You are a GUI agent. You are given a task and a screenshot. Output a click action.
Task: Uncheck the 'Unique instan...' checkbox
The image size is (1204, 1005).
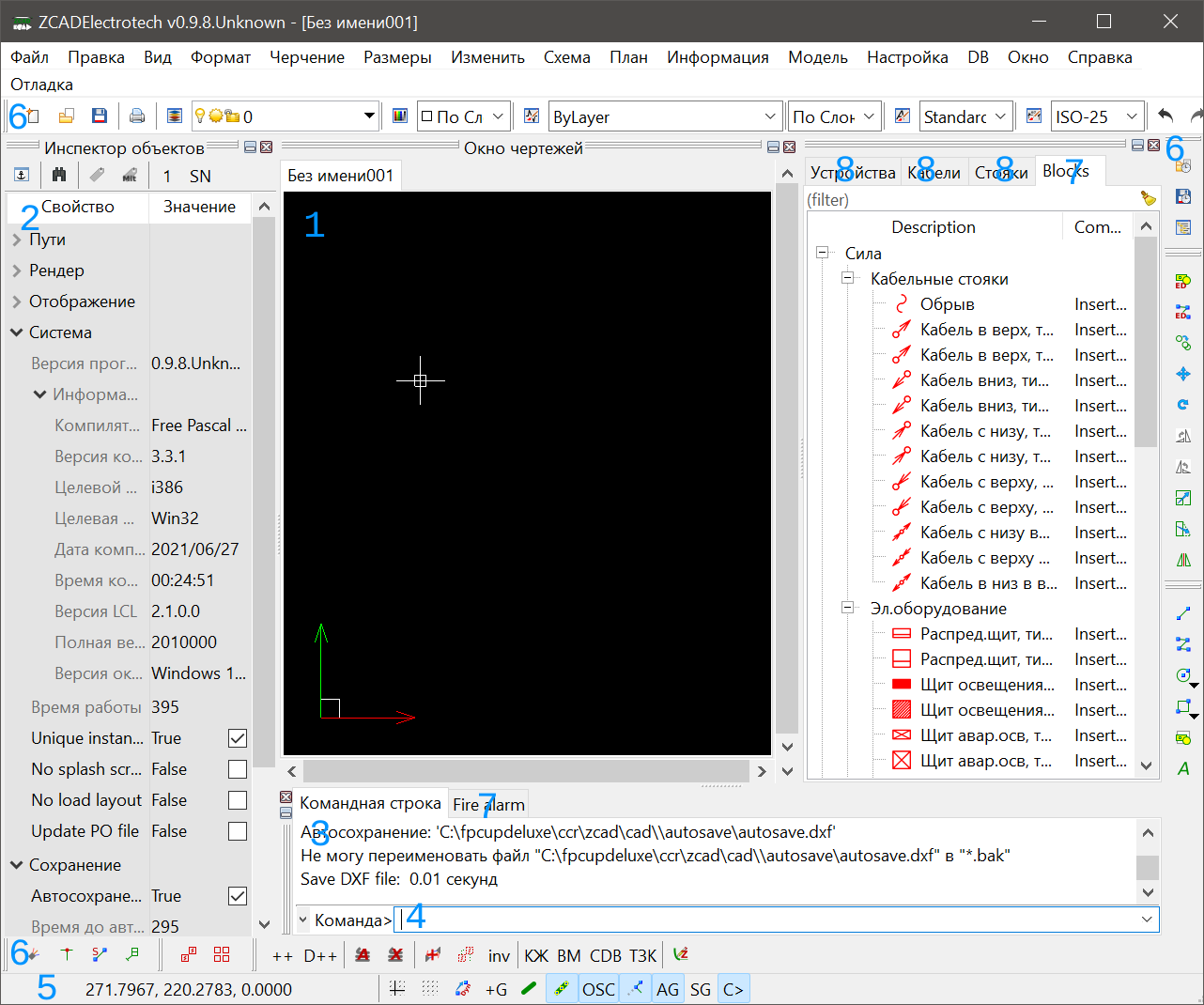pyautogui.click(x=238, y=738)
